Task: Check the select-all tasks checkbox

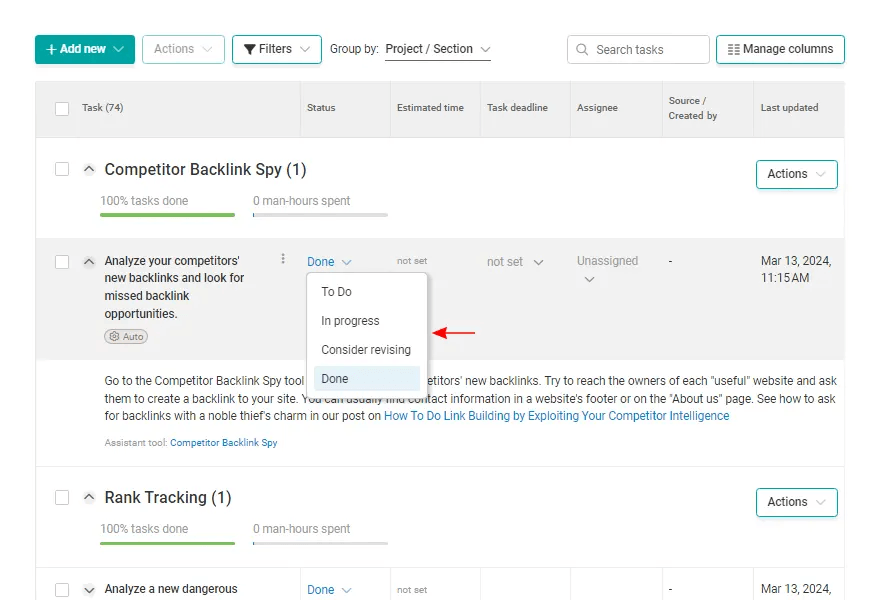Action: tap(62, 108)
